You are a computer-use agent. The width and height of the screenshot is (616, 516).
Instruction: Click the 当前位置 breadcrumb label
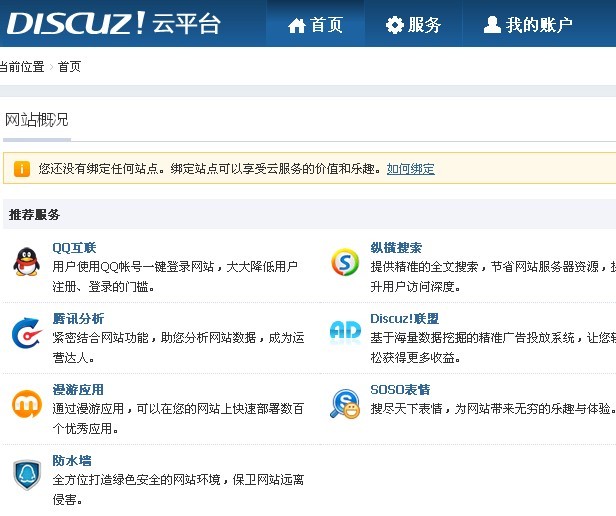click(22, 67)
